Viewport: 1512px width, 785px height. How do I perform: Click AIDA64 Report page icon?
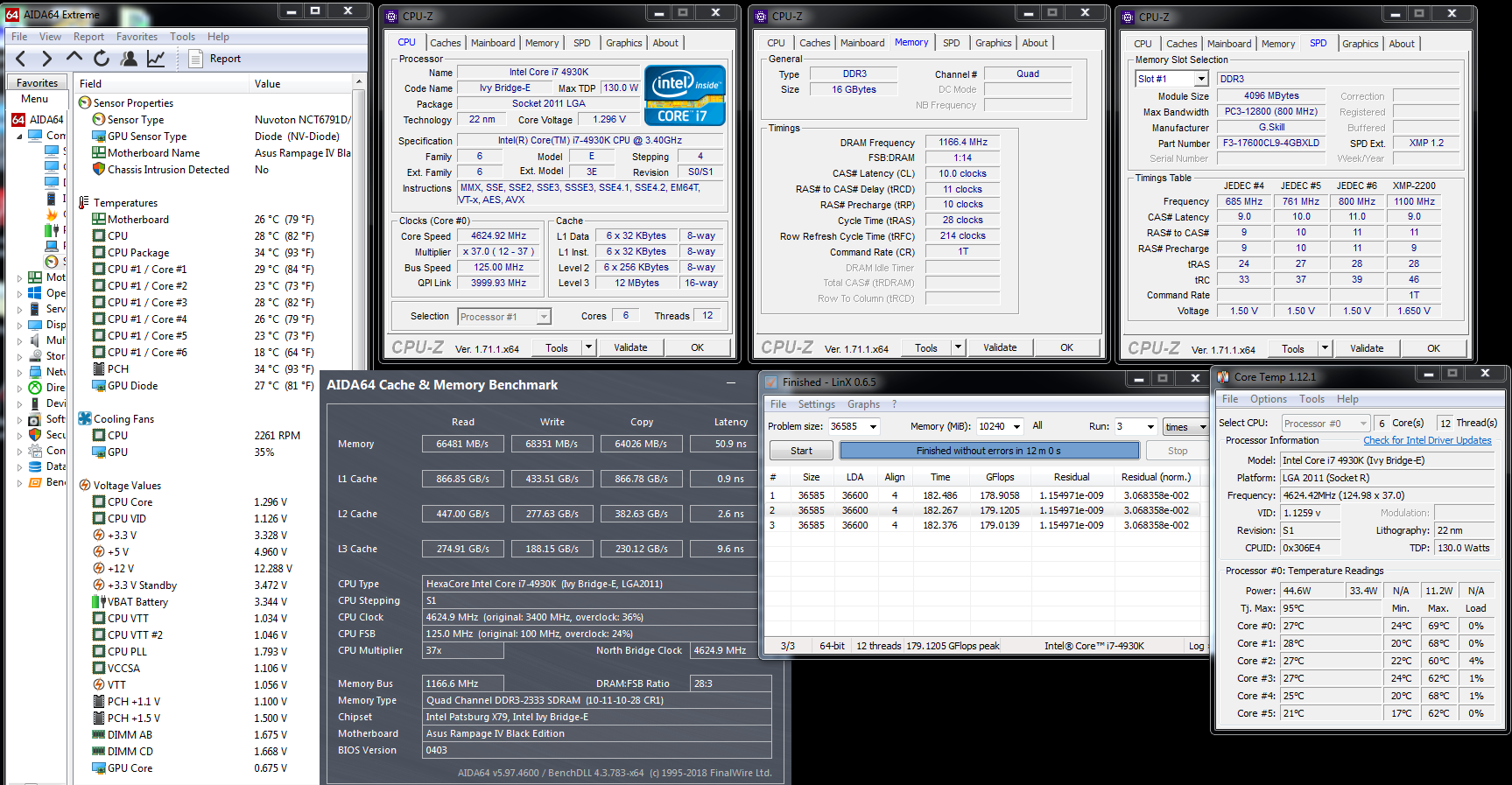click(195, 59)
